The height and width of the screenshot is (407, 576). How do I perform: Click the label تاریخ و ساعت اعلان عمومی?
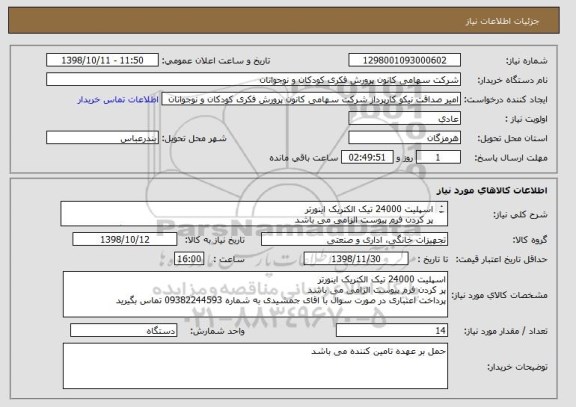pos(216,61)
